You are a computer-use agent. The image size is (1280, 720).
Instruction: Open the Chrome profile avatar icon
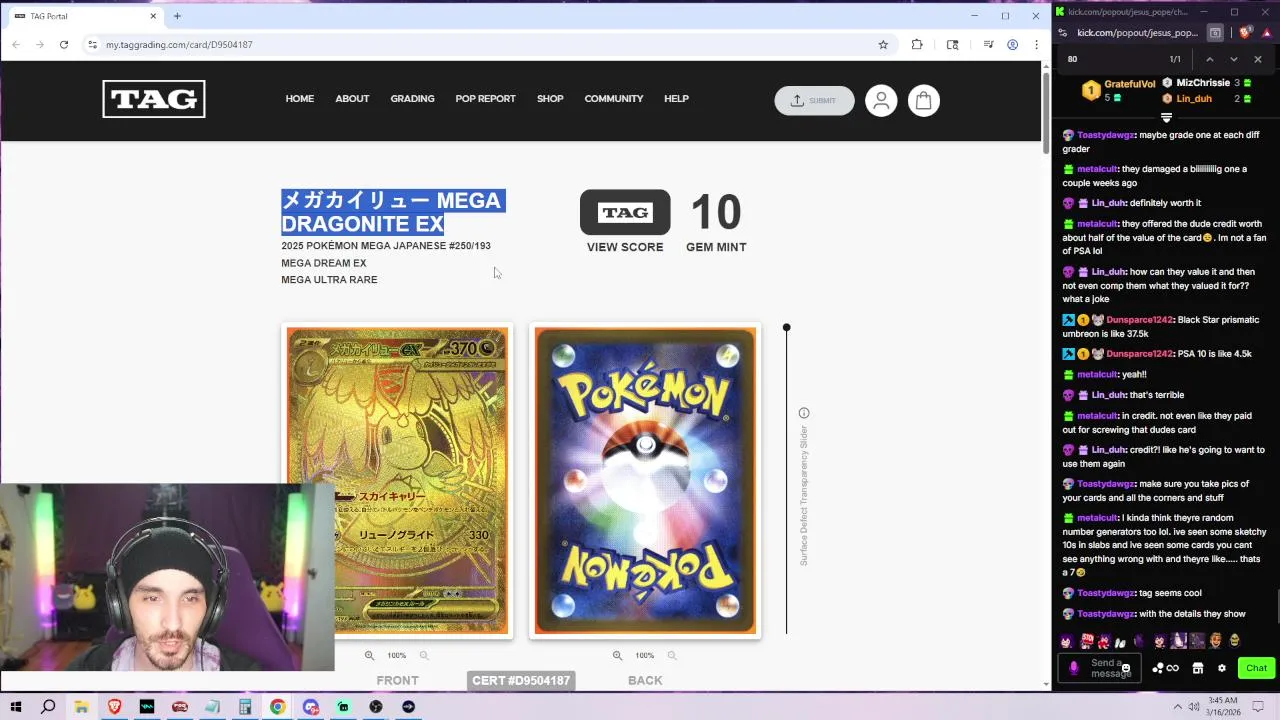point(1012,44)
